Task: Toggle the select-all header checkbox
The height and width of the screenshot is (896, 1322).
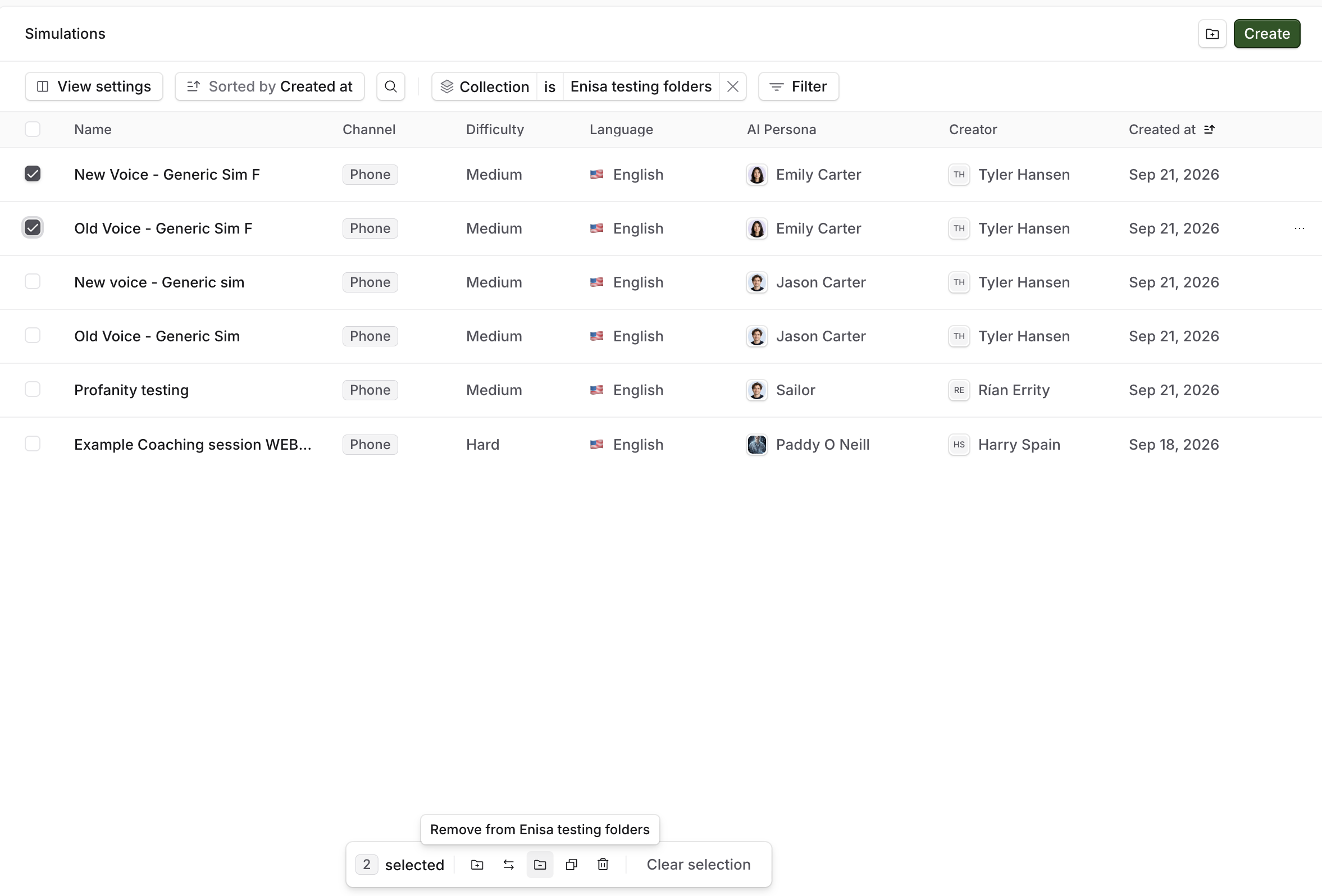Action: [x=33, y=129]
